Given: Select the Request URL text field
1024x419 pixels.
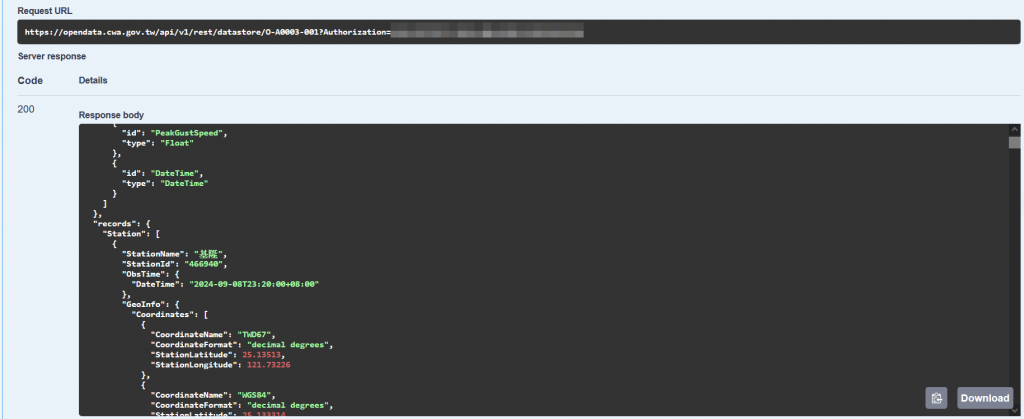Looking at the screenshot, I should click(x=519, y=31).
